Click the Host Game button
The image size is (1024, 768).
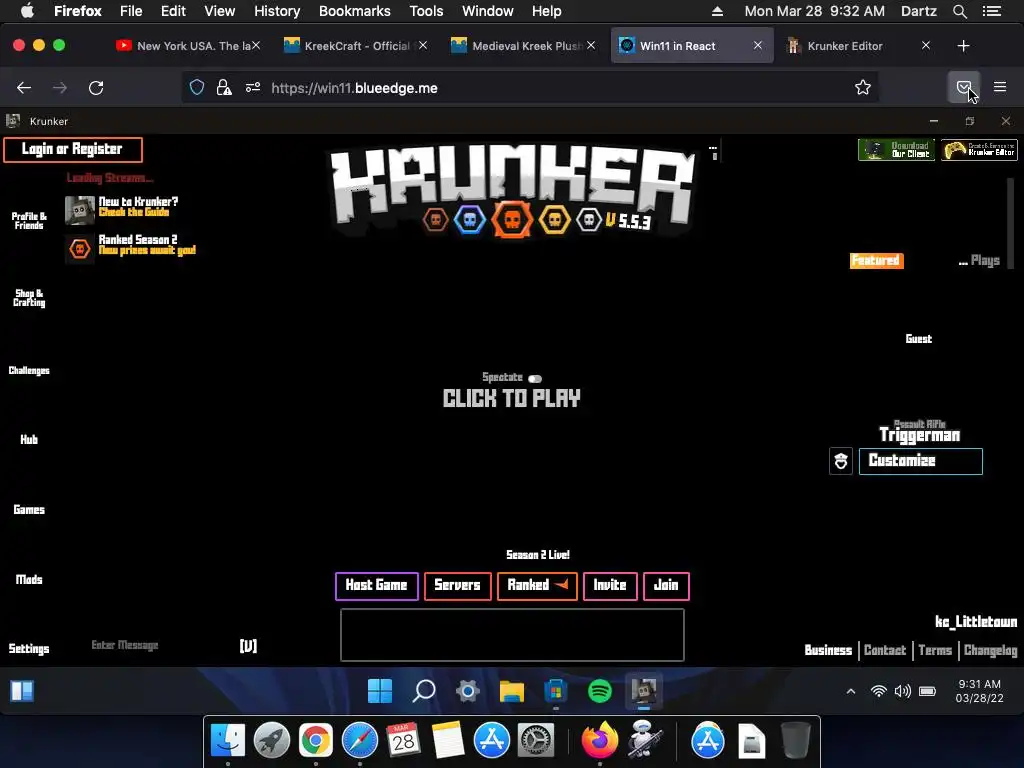(x=377, y=586)
